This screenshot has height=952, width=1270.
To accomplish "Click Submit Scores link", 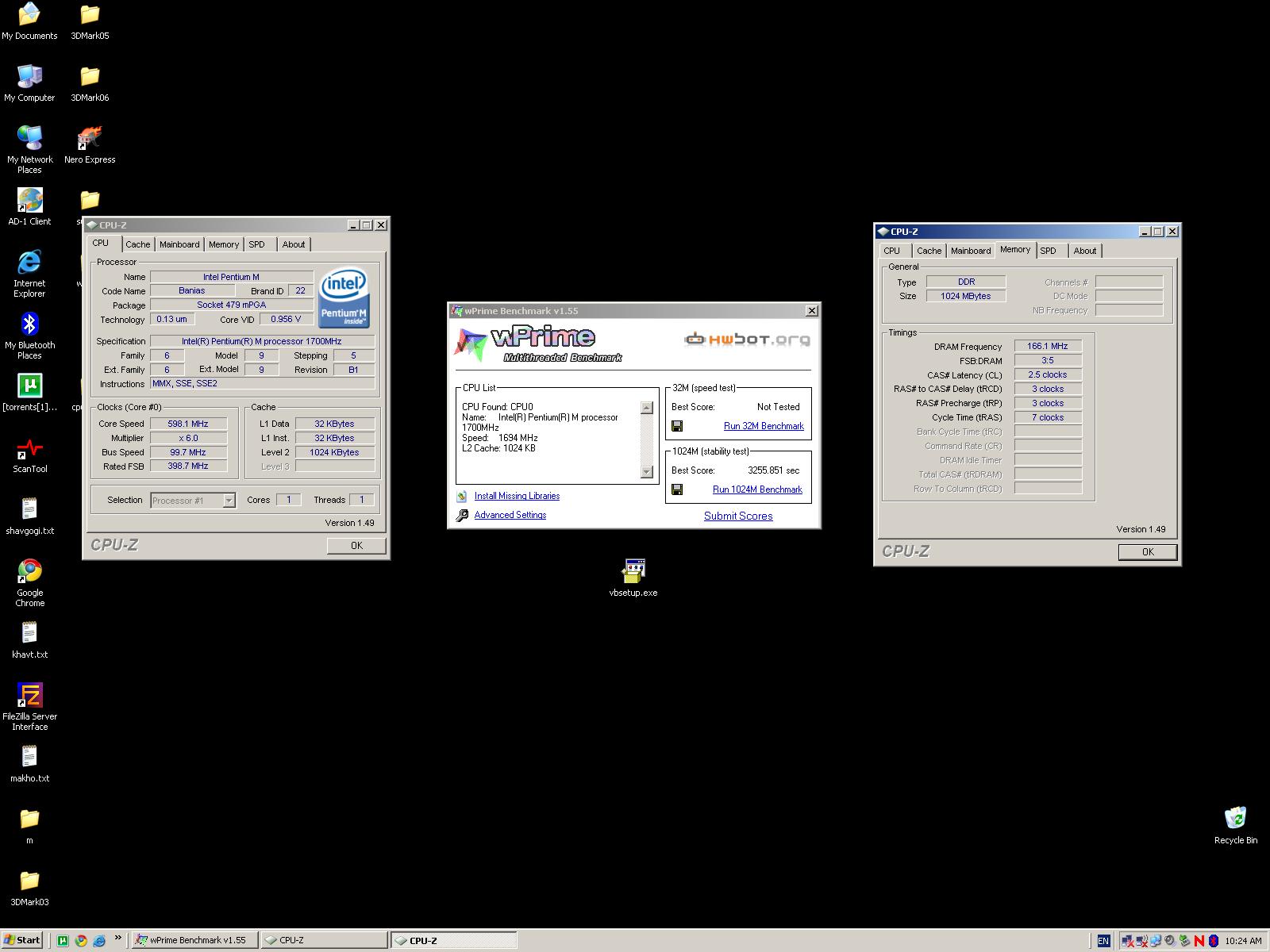I will click(x=738, y=516).
